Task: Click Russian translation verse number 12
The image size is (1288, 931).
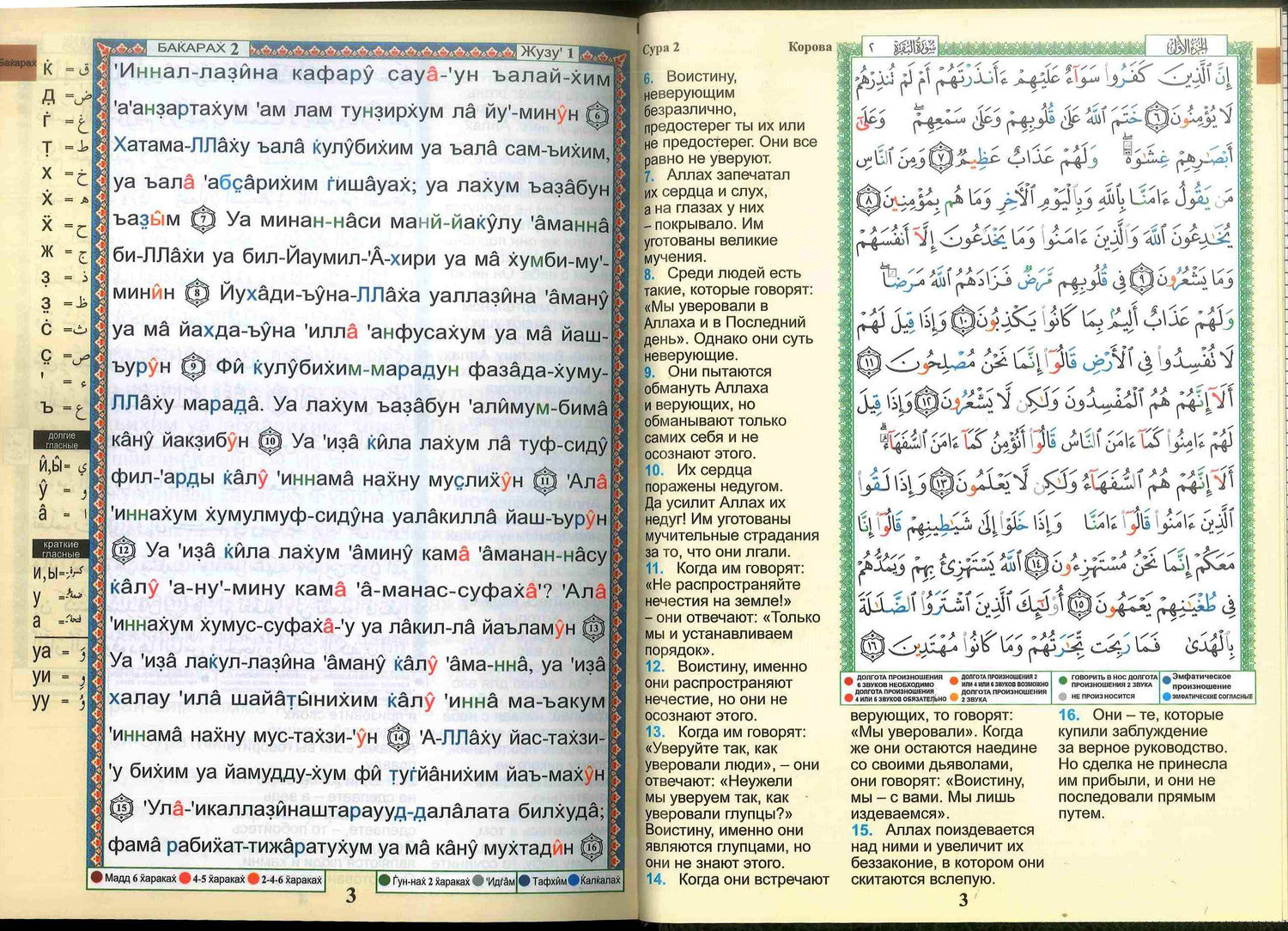Action: [654, 666]
